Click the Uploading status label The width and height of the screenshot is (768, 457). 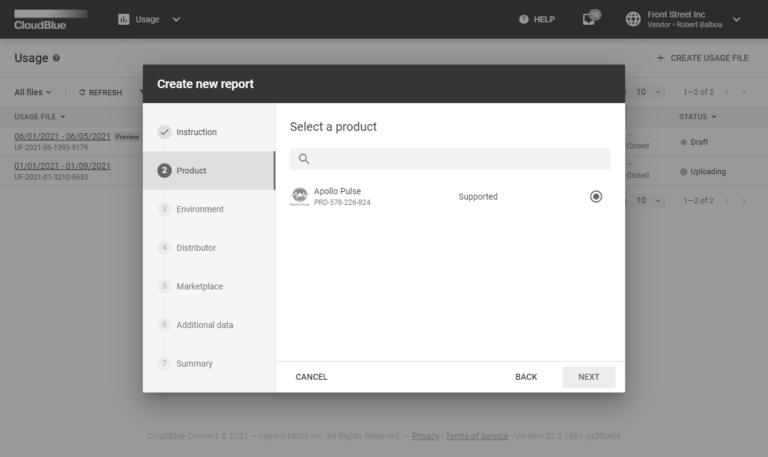tap(708, 171)
